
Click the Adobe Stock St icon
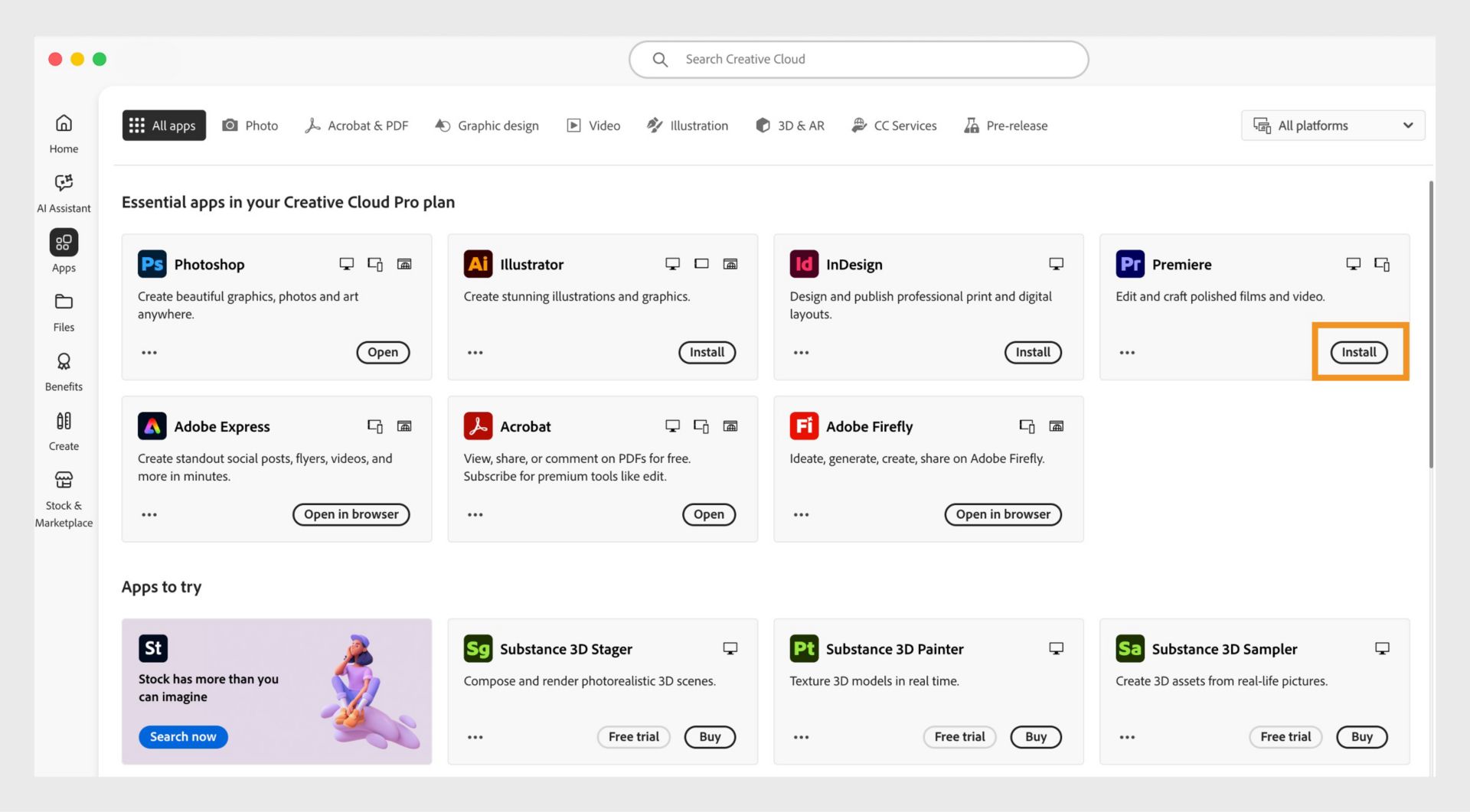152,648
